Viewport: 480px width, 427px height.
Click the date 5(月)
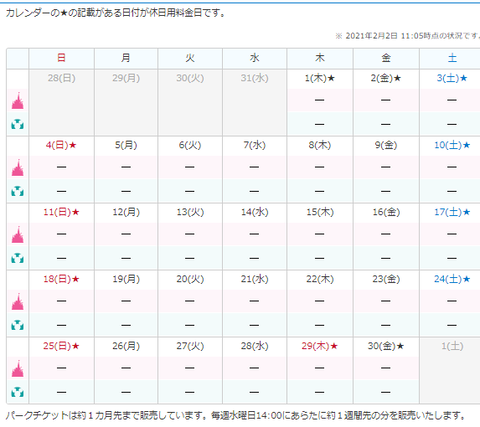click(x=126, y=145)
